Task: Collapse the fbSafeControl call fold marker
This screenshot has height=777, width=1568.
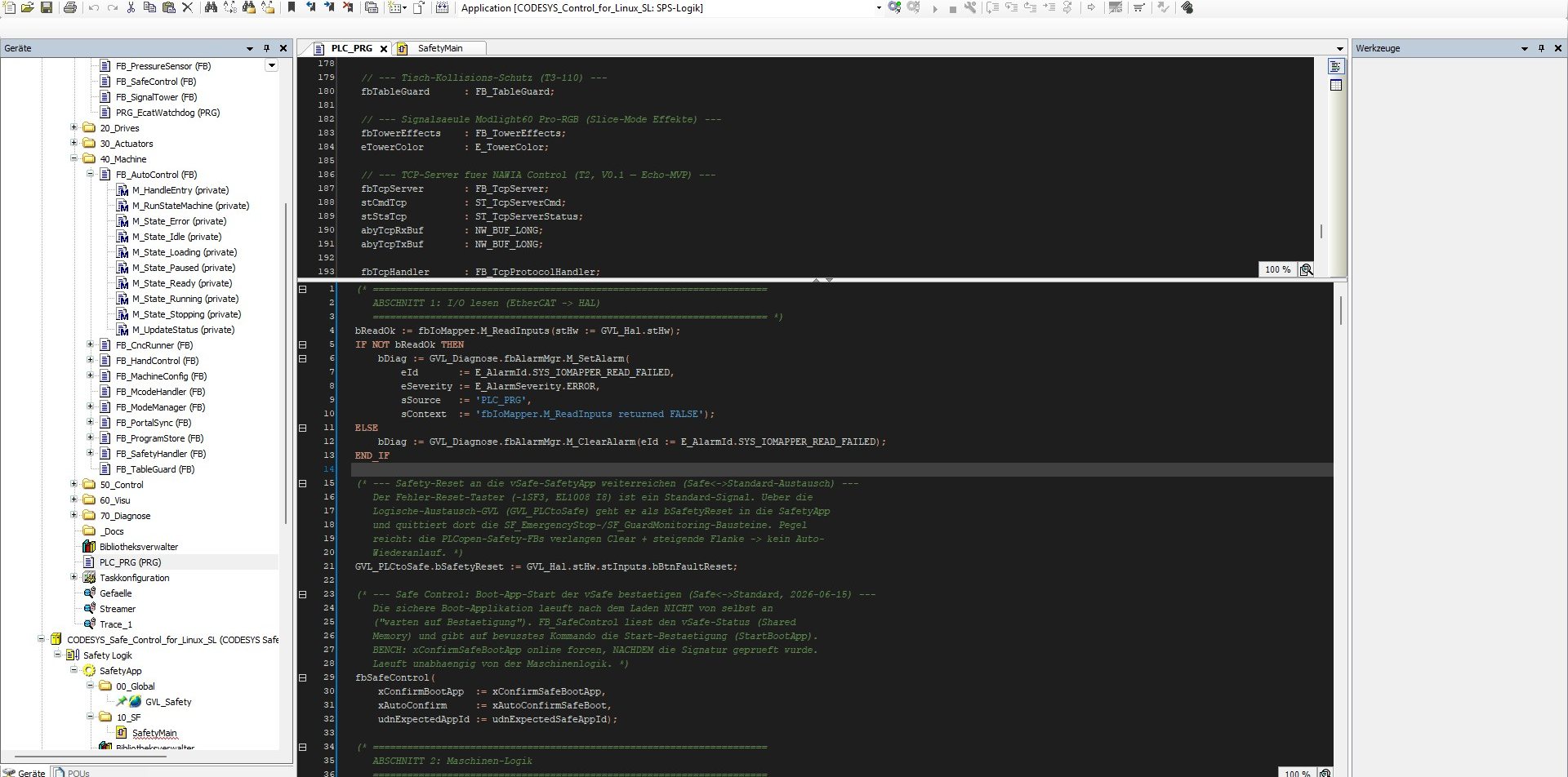Action: pos(303,677)
